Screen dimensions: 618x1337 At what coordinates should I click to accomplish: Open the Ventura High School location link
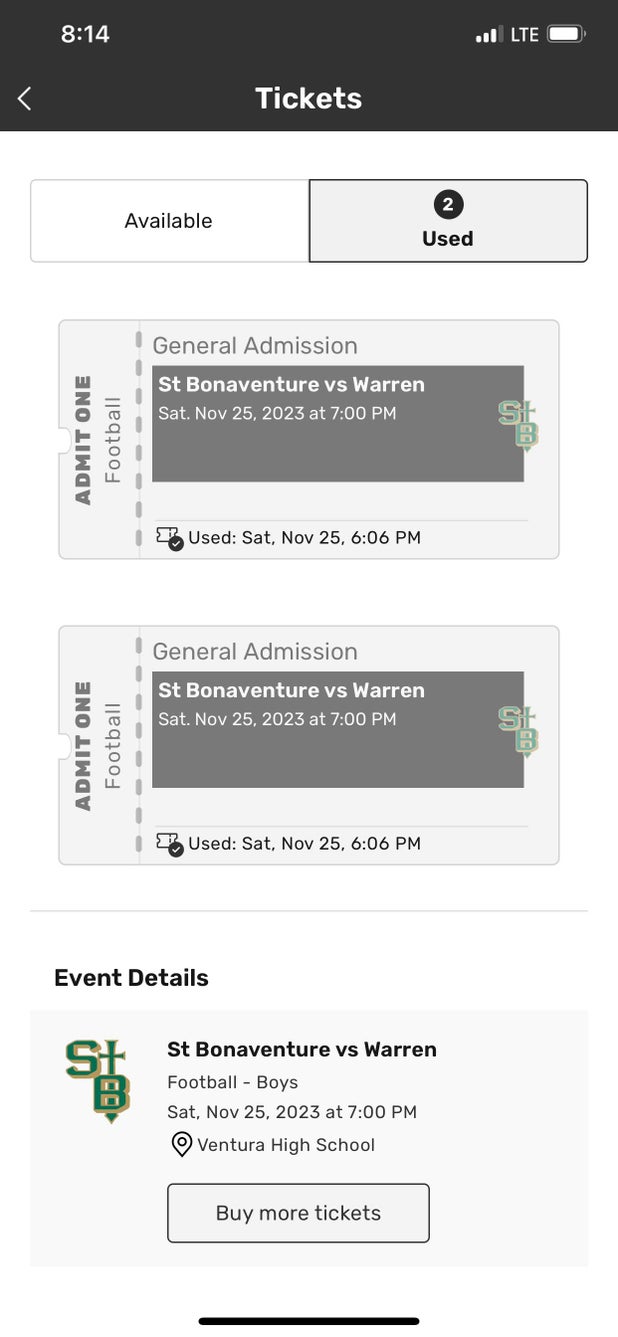tap(286, 1145)
